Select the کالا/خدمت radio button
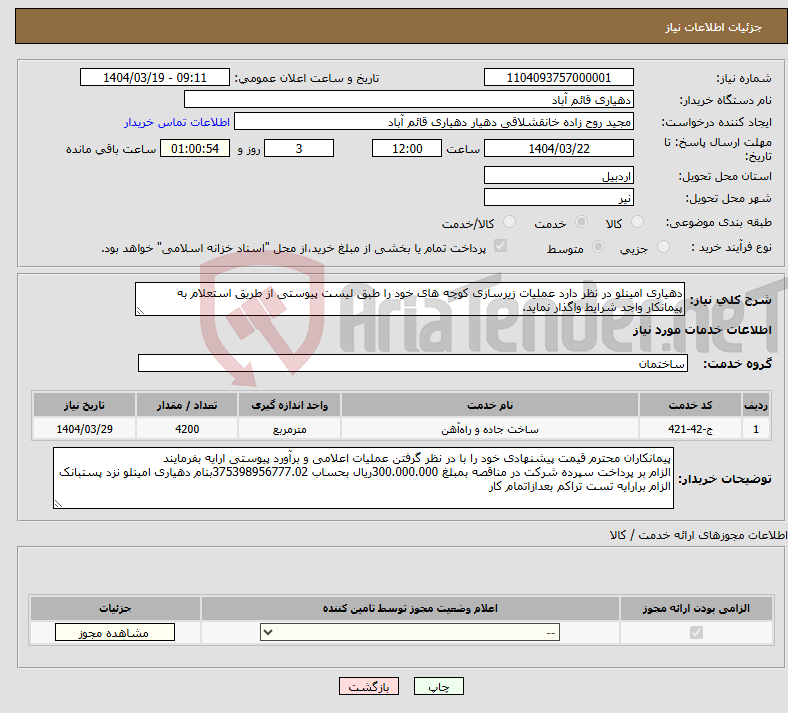 click(x=509, y=222)
